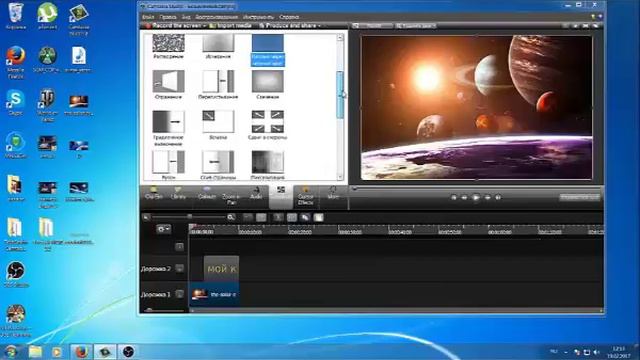640x360 pixels.
Task: Click the timeline playhead marker
Action: (x=192, y=226)
